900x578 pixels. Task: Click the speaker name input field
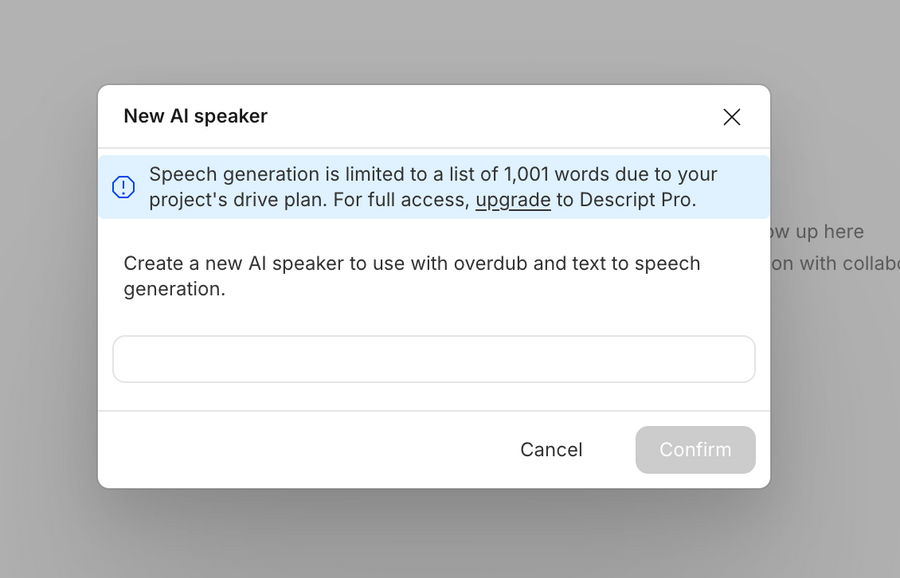pos(433,359)
